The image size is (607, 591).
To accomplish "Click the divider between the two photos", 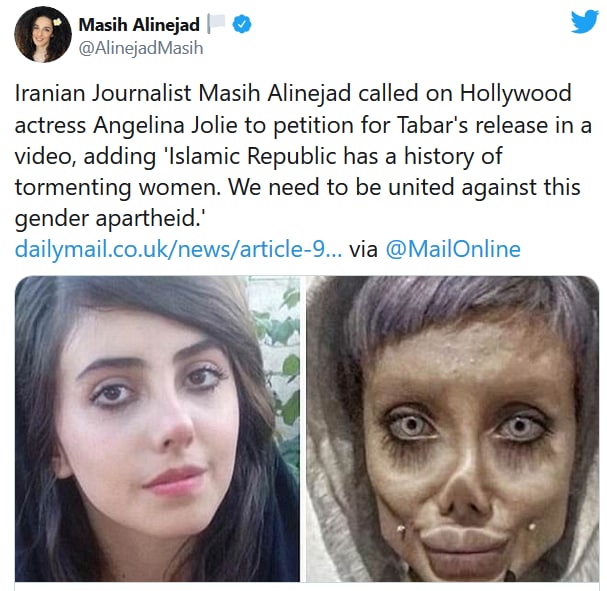I will [303, 429].
